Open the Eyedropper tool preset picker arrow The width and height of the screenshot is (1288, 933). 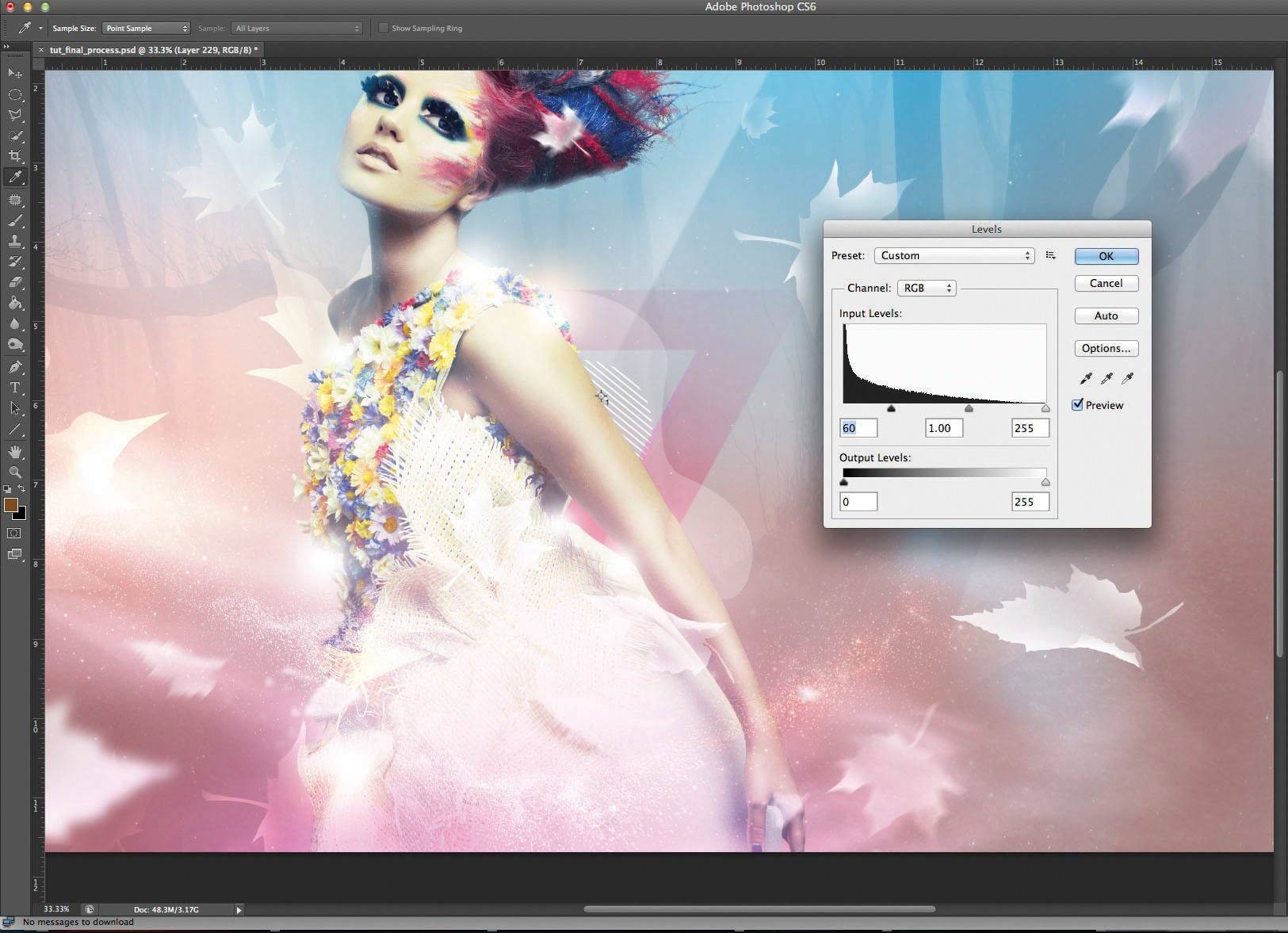pyautogui.click(x=41, y=29)
